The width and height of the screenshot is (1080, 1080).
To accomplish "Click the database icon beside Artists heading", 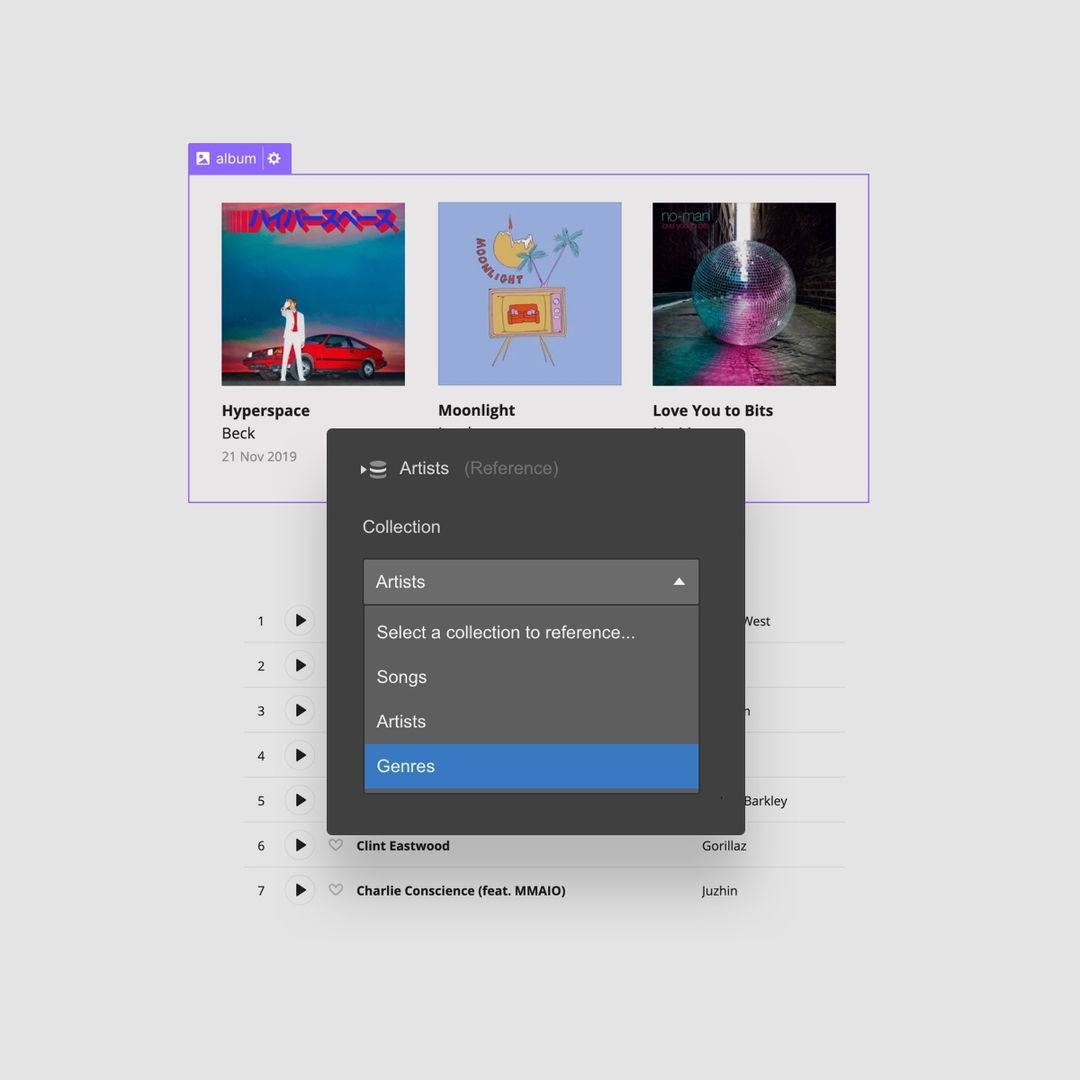I will tap(376, 468).
